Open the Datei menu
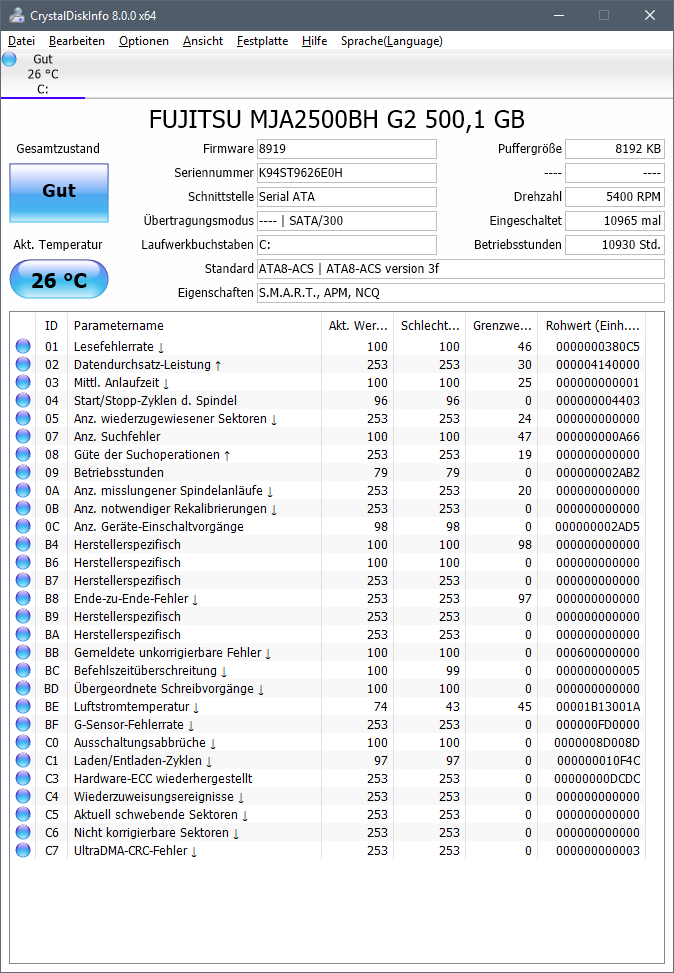Image resolution: width=674 pixels, height=973 pixels. point(21,41)
